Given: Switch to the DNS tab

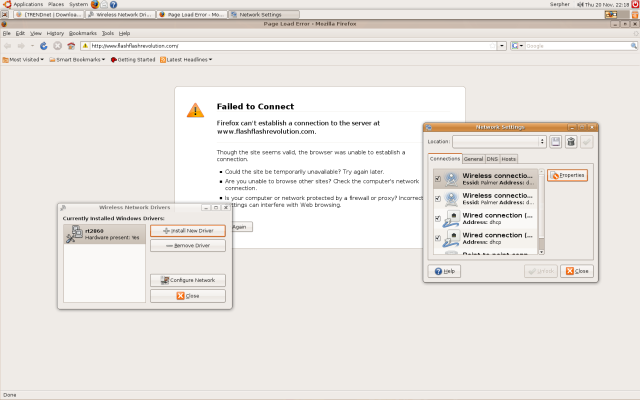Looking at the screenshot, I should click(x=492, y=159).
